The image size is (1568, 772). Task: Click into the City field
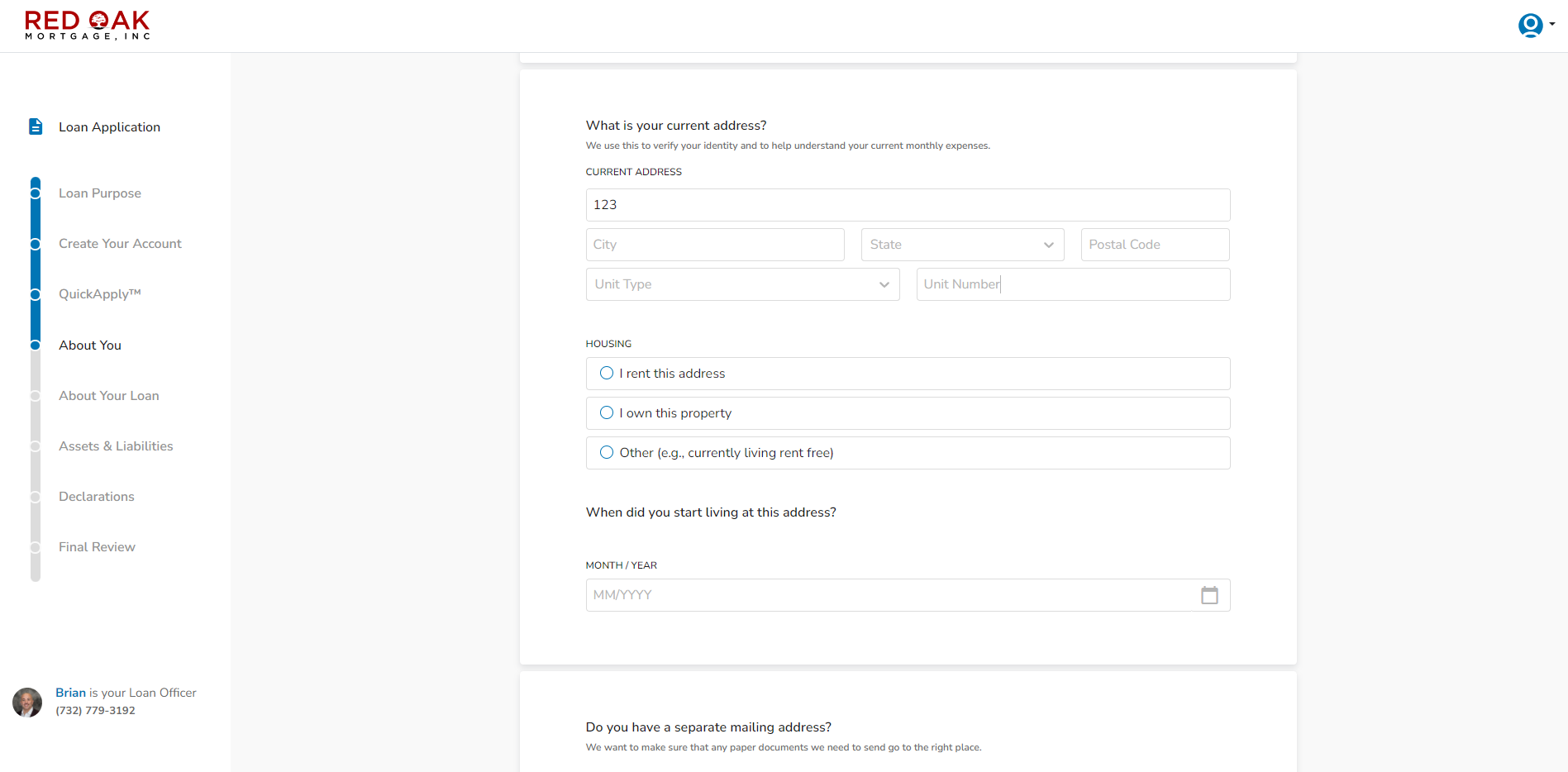click(715, 245)
